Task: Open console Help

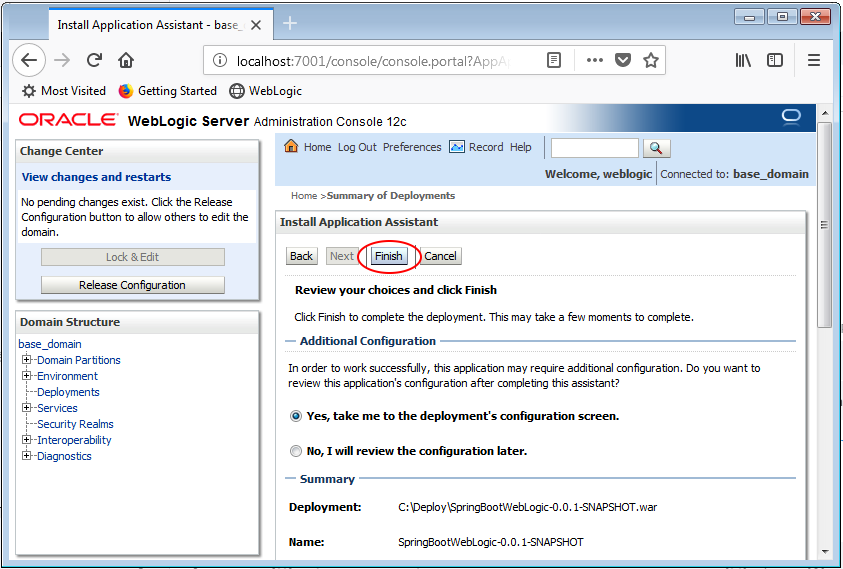Action: 520,147
